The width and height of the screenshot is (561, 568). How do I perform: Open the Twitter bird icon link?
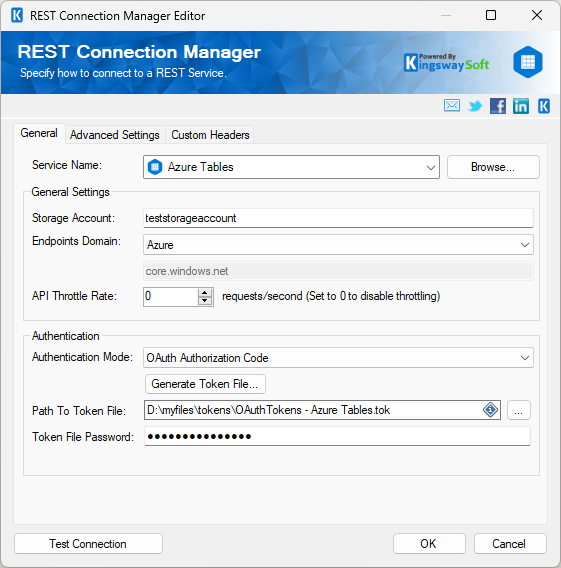475,106
